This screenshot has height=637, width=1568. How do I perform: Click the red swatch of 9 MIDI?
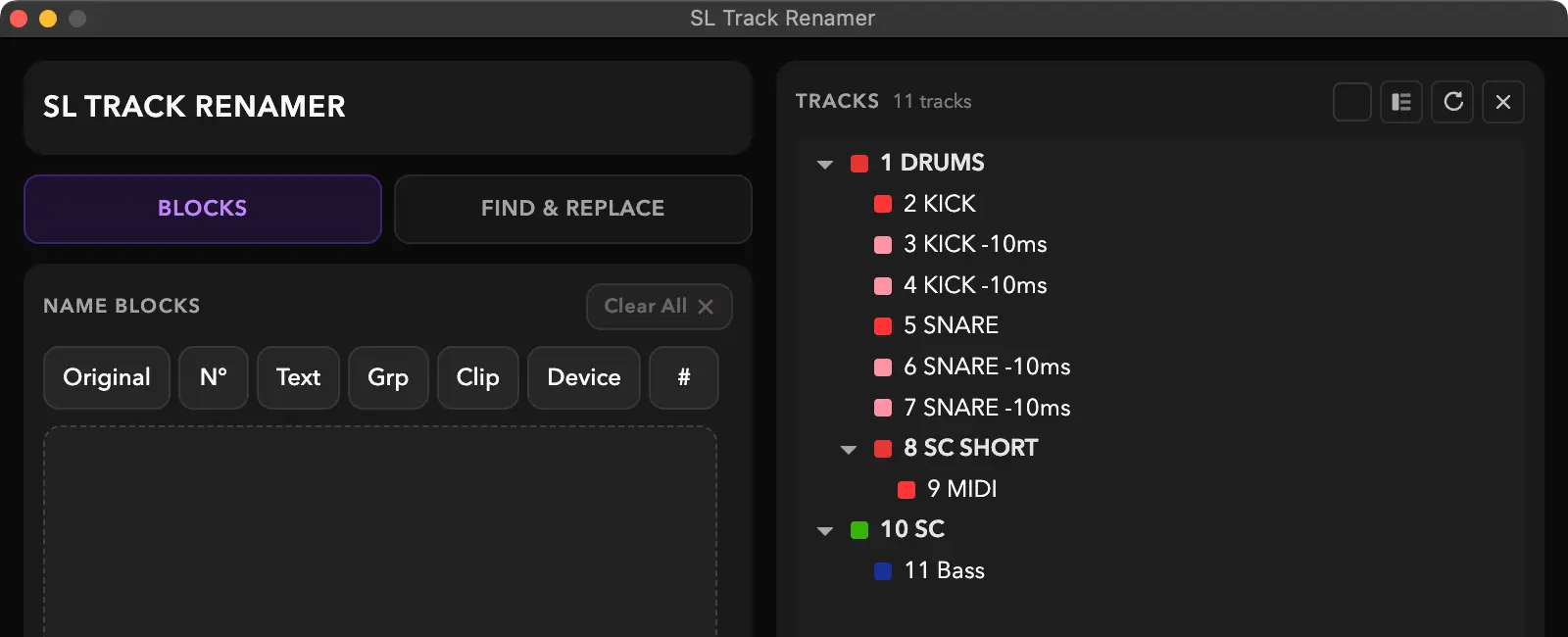pos(906,490)
